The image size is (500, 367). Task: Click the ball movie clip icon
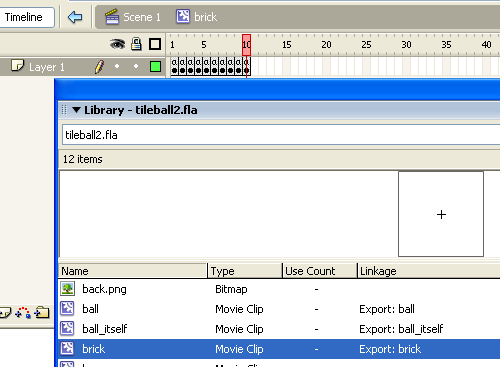click(67, 308)
